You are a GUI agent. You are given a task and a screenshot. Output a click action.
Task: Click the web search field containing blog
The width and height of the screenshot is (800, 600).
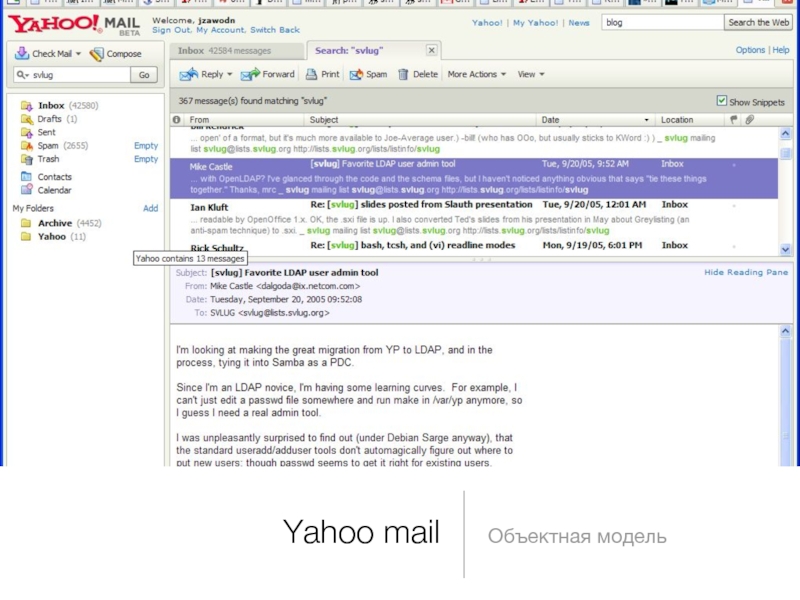pos(662,22)
